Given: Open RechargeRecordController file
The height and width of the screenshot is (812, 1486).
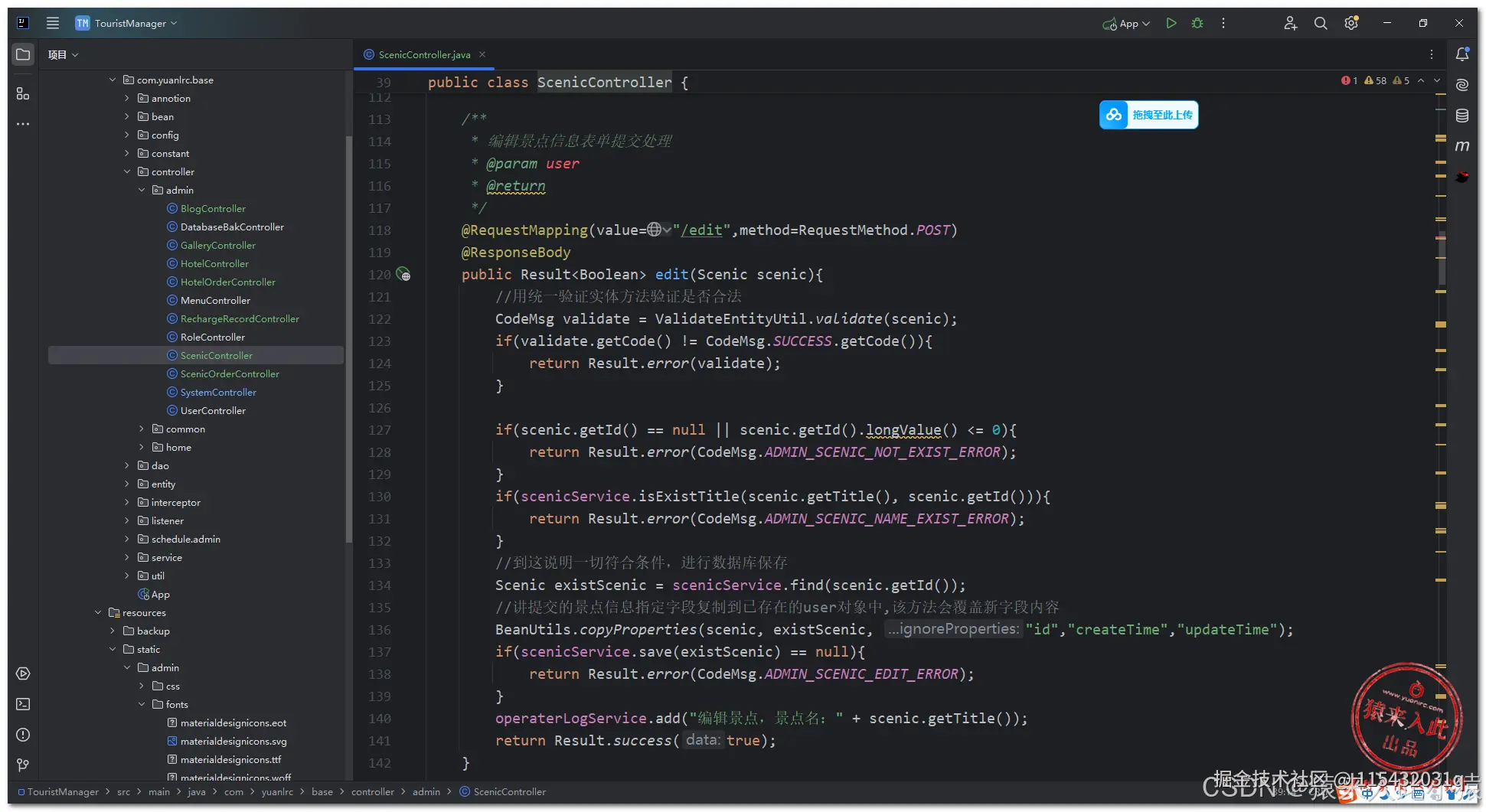Looking at the screenshot, I should (x=240, y=318).
